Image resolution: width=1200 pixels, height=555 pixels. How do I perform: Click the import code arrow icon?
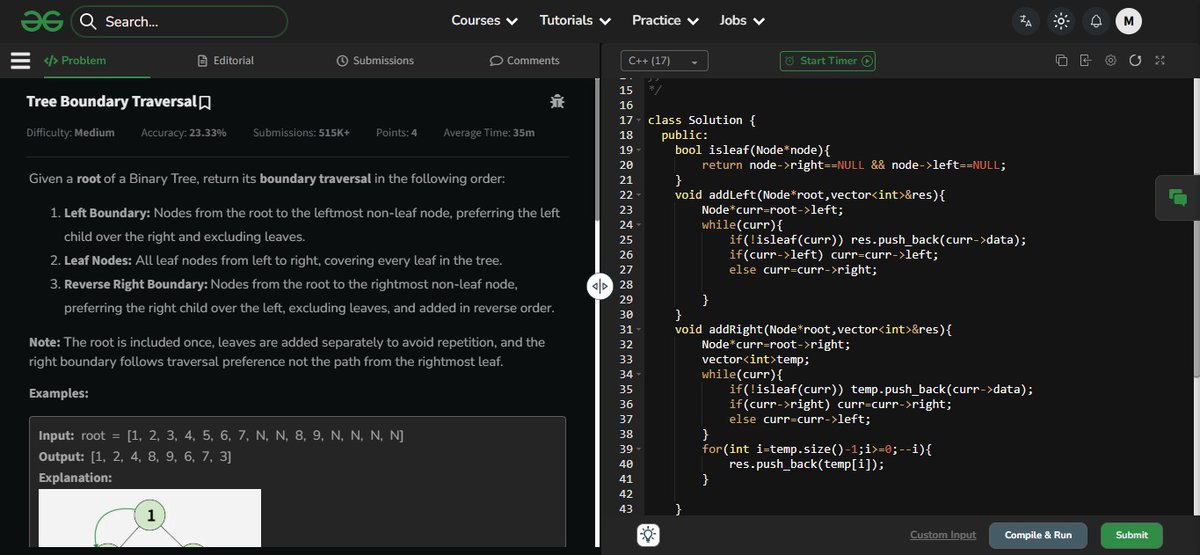[1086, 61]
